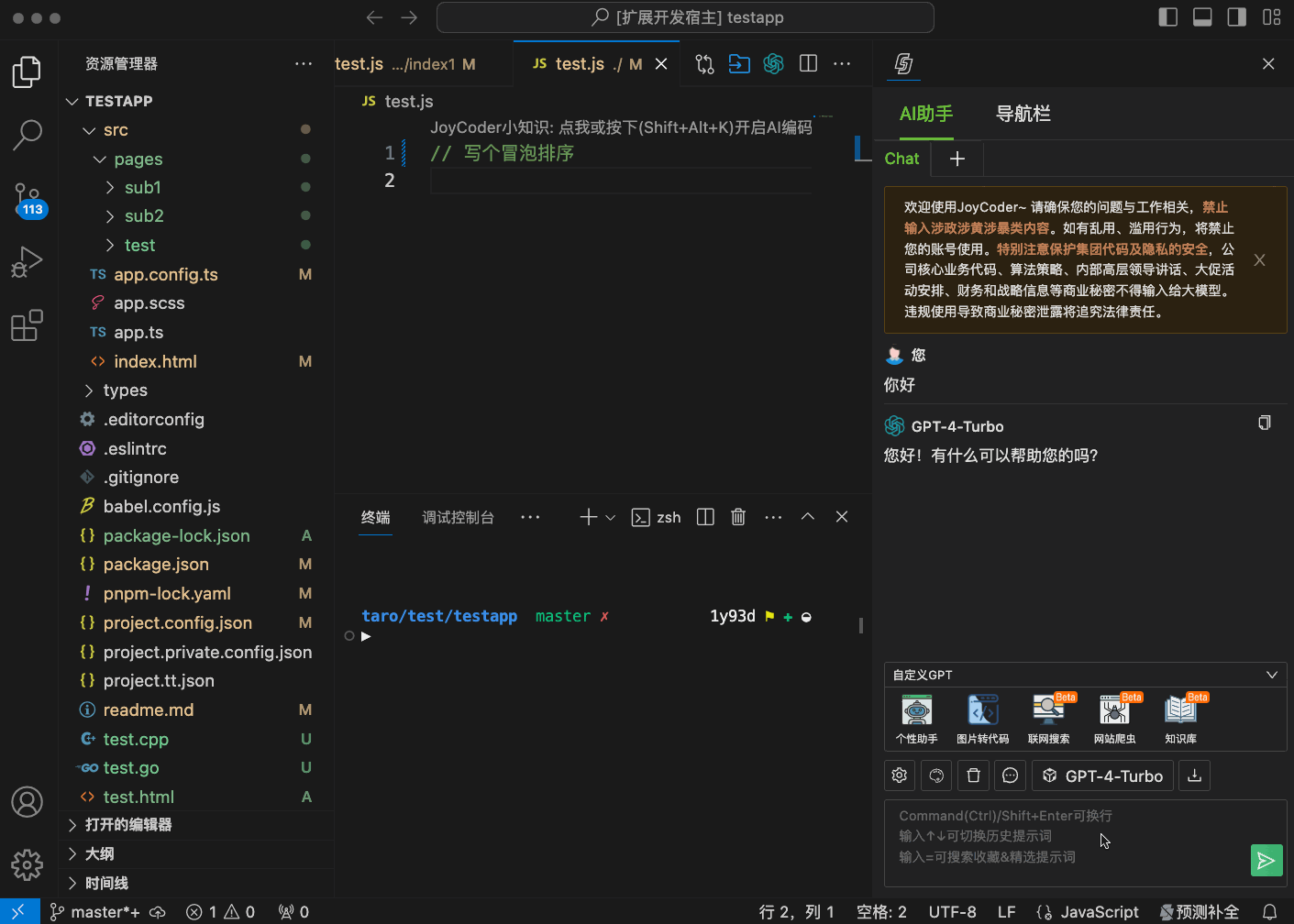Screen dimensions: 1294x924
Task: Open the Accounts icon in activity bar
Action: tap(27, 802)
